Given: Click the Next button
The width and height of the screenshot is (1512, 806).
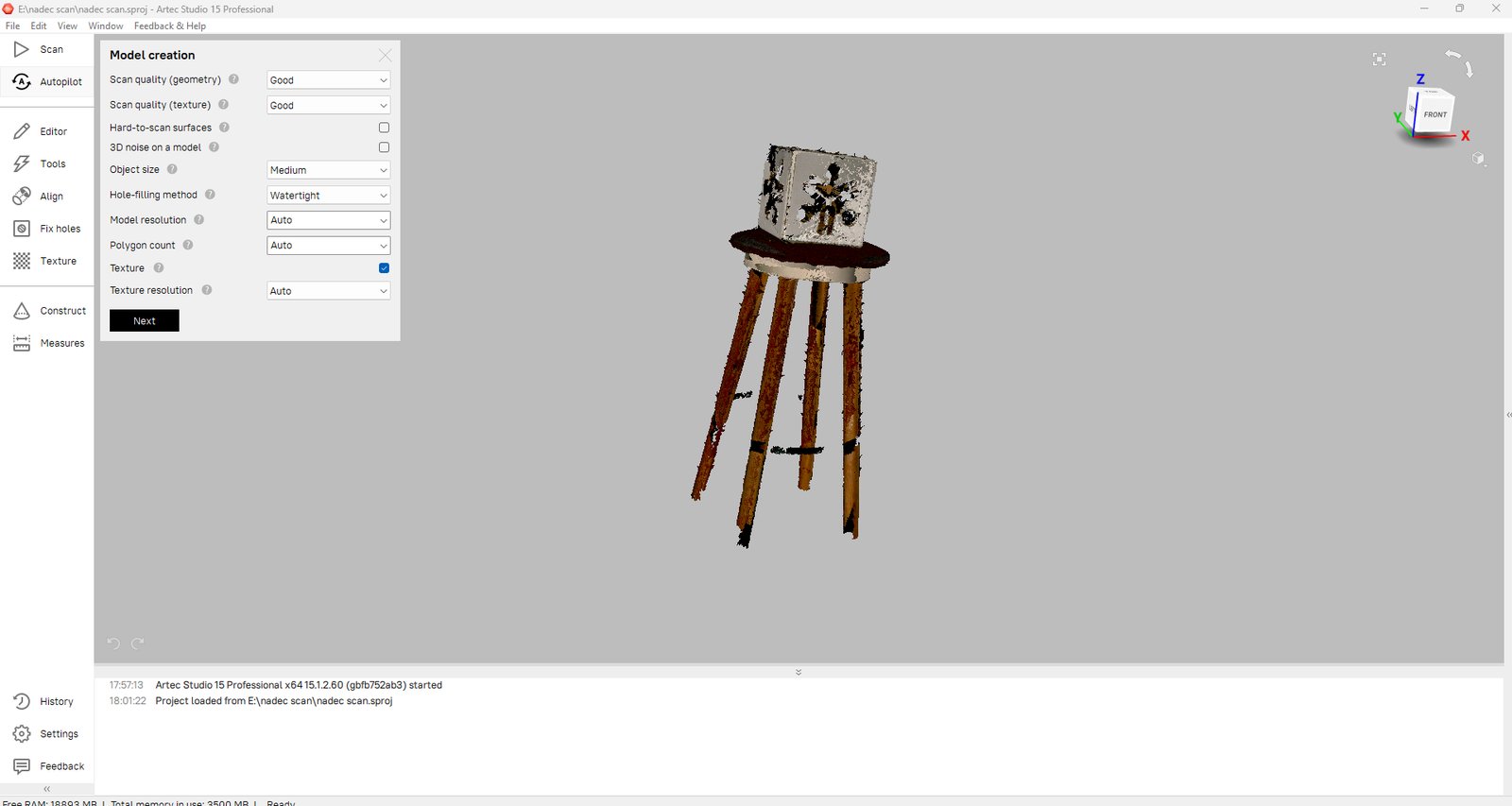Looking at the screenshot, I should pyautogui.click(x=144, y=321).
